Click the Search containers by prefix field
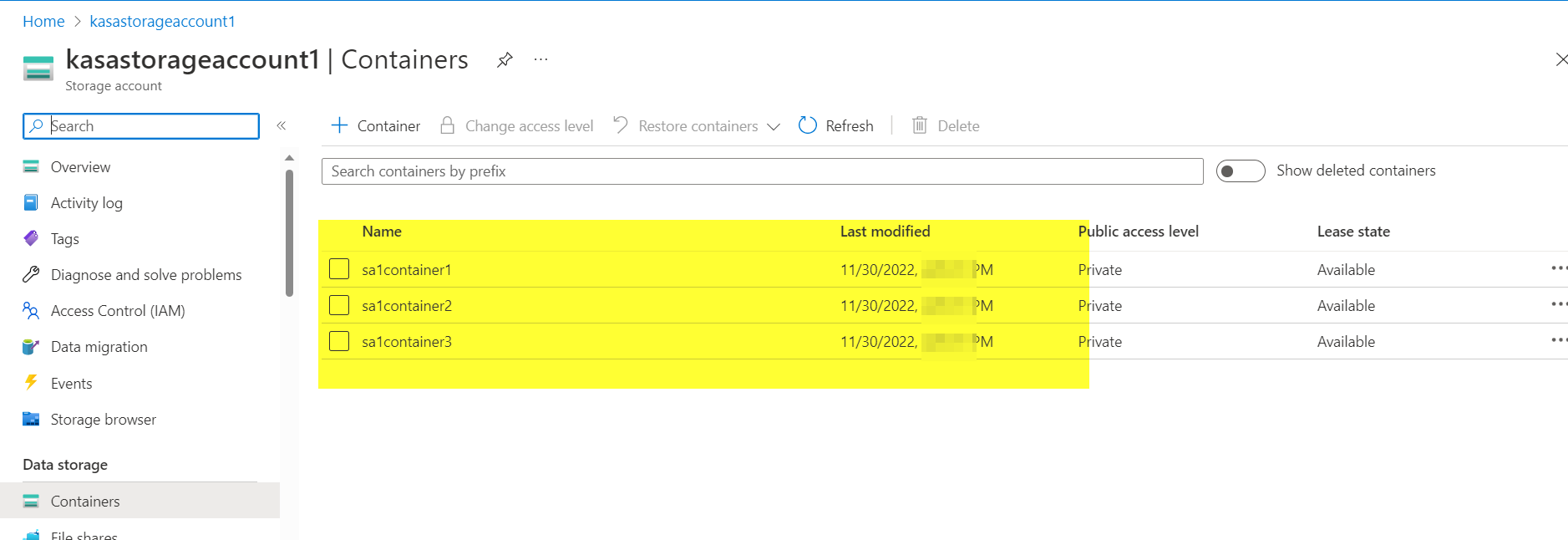1568x540 pixels. (x=762, y=171)
